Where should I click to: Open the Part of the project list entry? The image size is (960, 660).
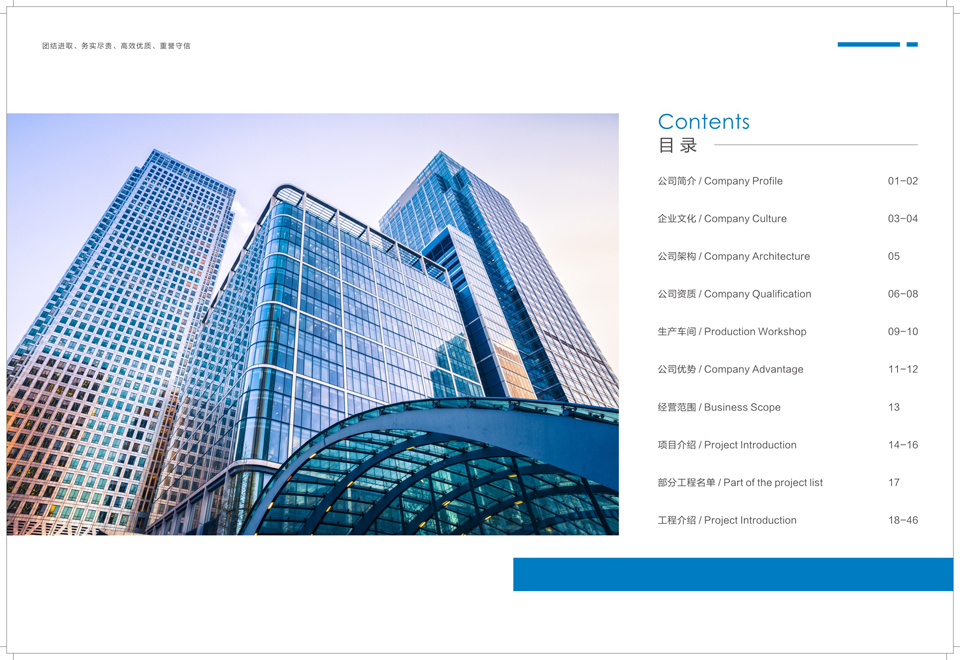[x=740, y=483]
